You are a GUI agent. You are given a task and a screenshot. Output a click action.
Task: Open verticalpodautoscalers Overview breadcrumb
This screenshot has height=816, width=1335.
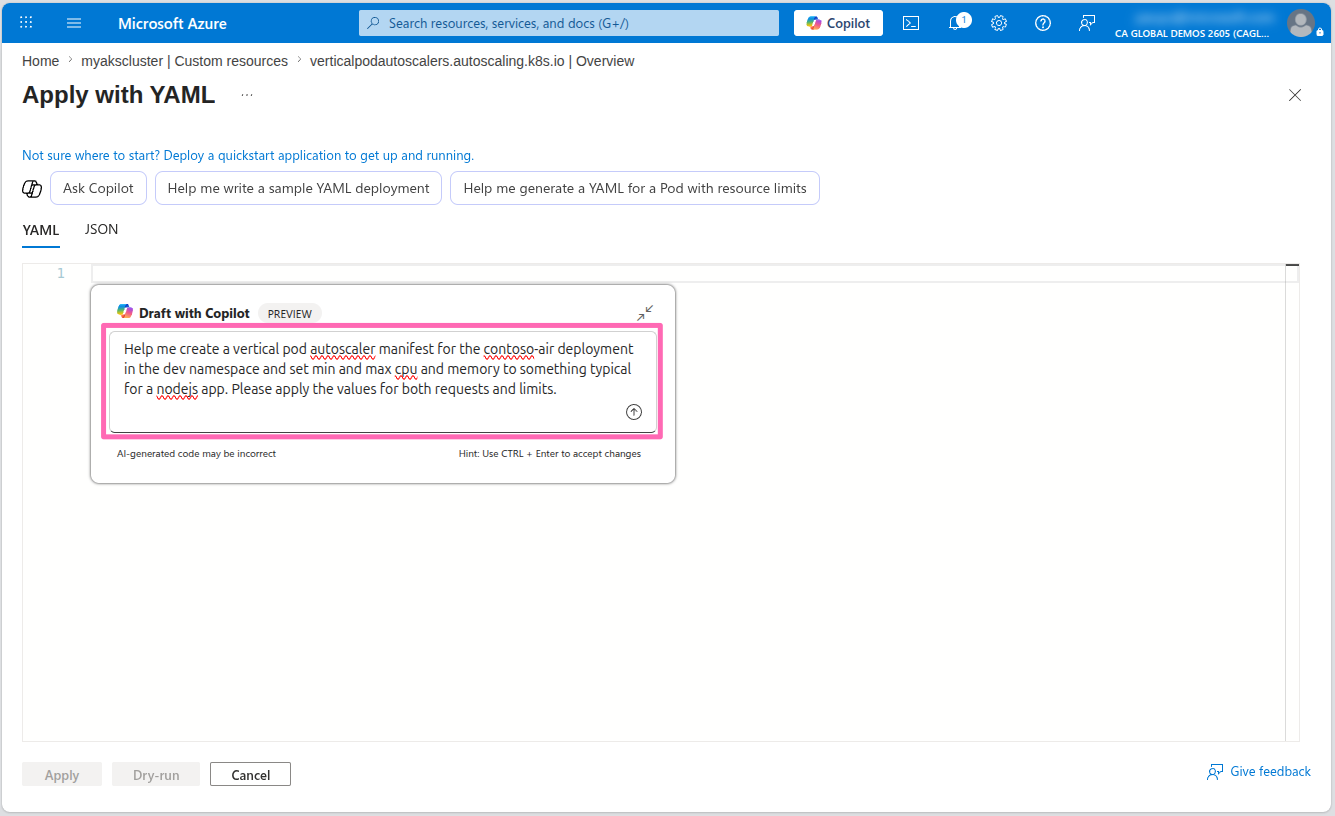(x=472, y=61)
